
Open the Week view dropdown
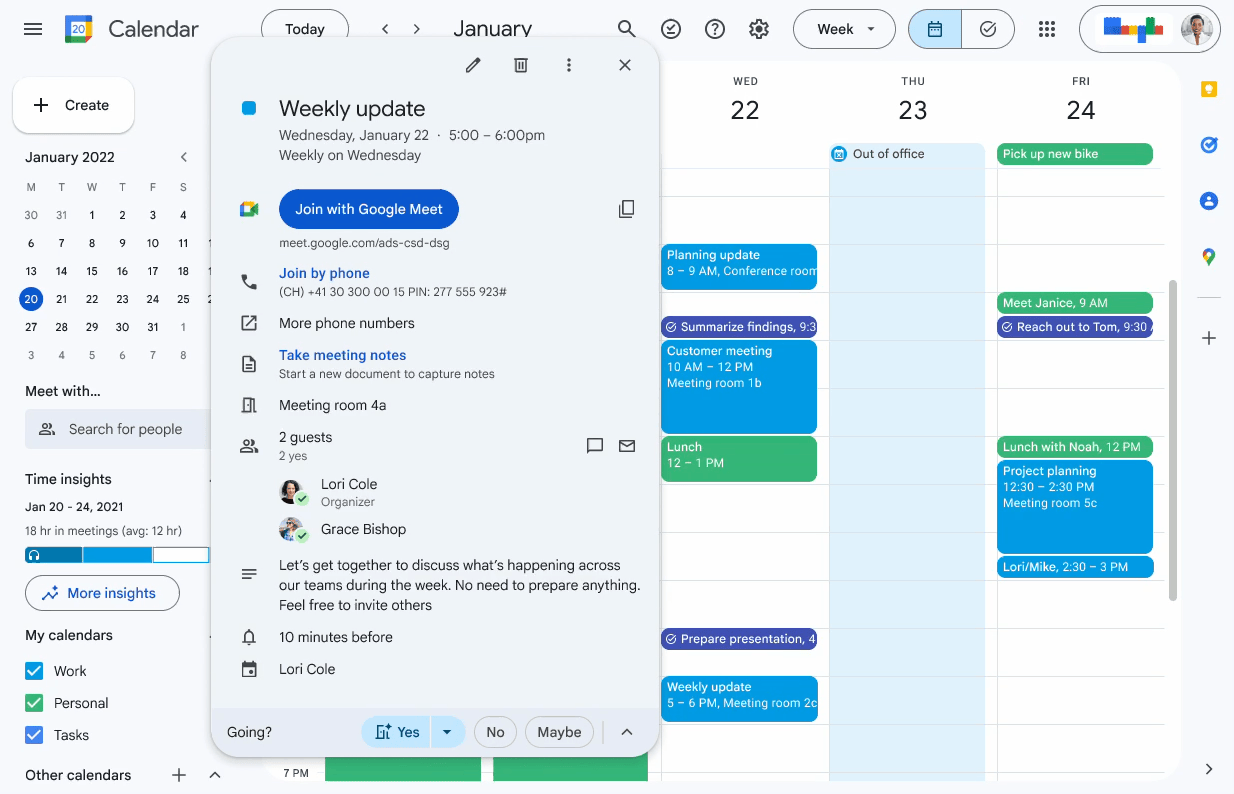(x=845, y=29)
